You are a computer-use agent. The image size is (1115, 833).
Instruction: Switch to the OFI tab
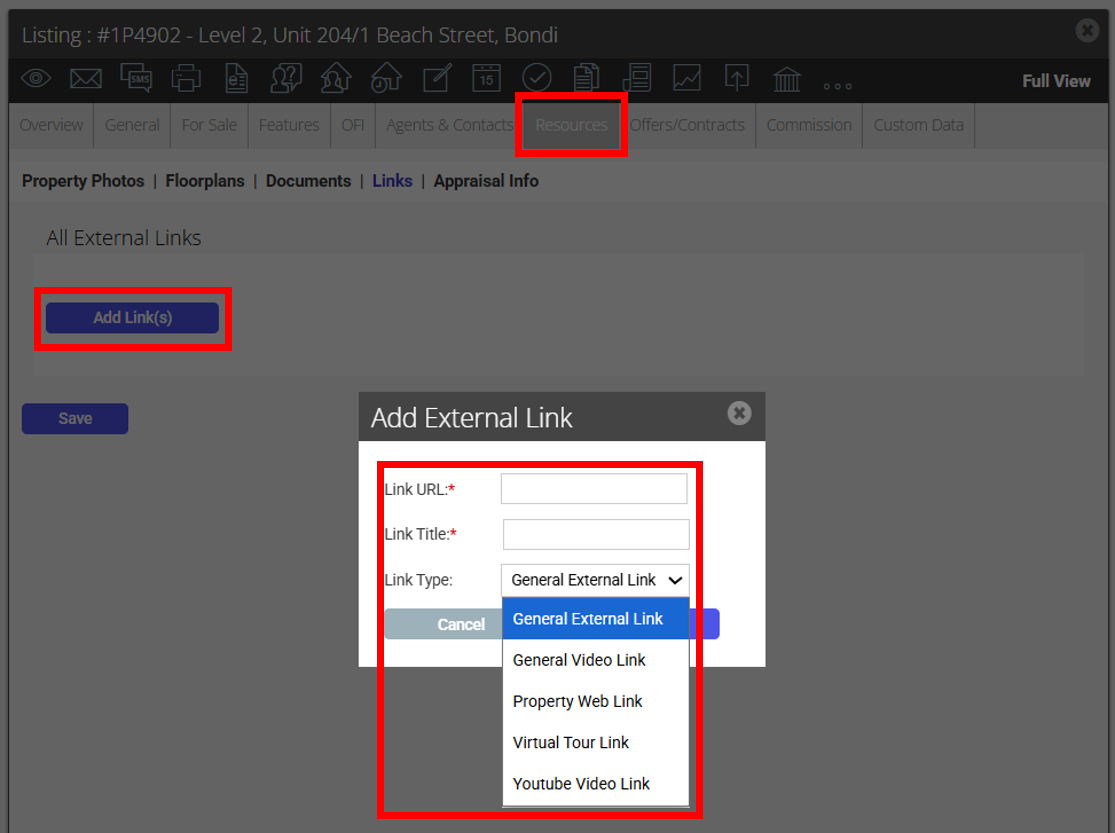click(353, 125)
